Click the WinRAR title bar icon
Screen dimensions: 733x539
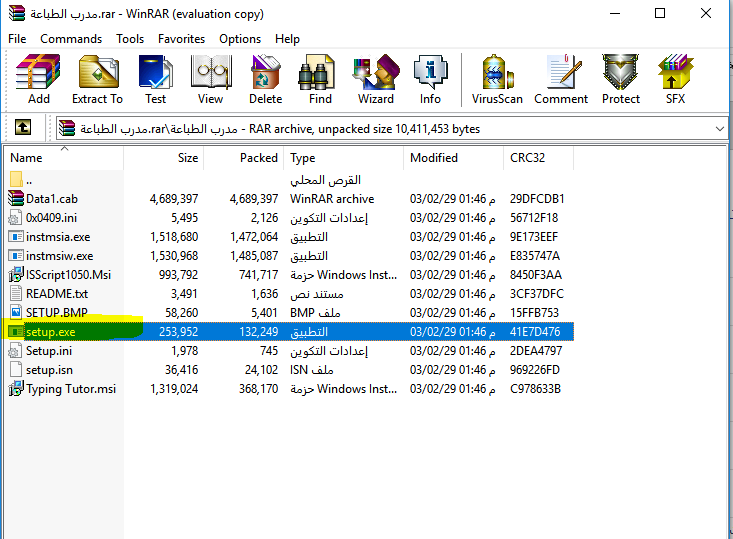tap(17, 13)
